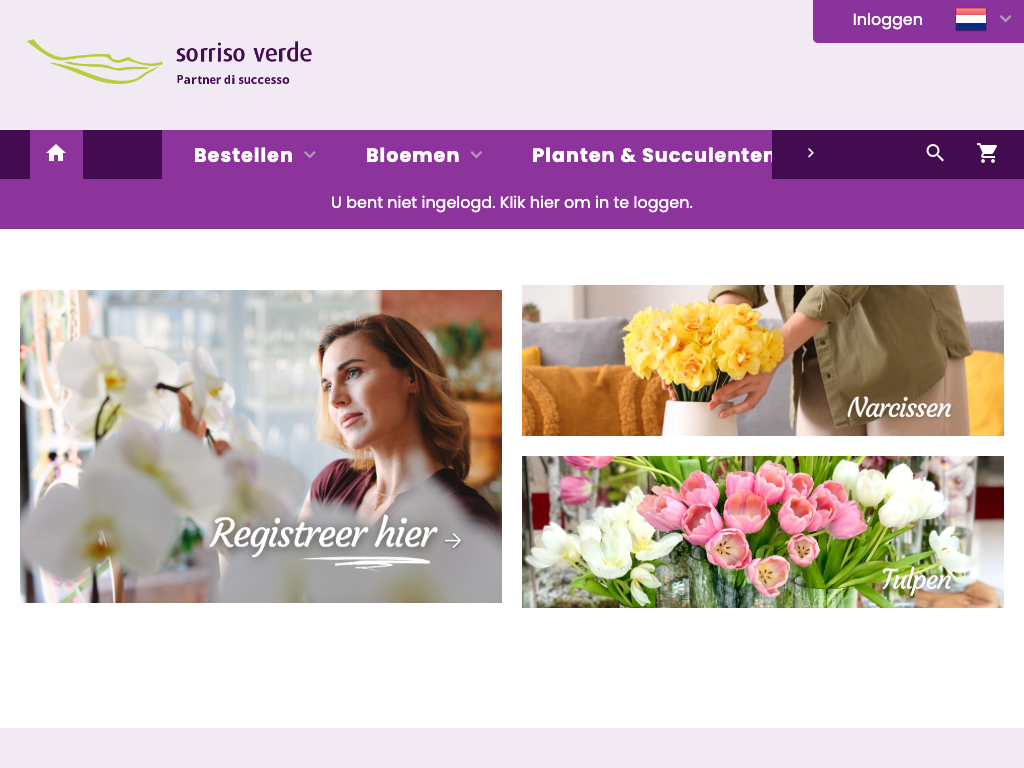
Task: Open the shopping cart icon
Action: click(x=987, y=153)
